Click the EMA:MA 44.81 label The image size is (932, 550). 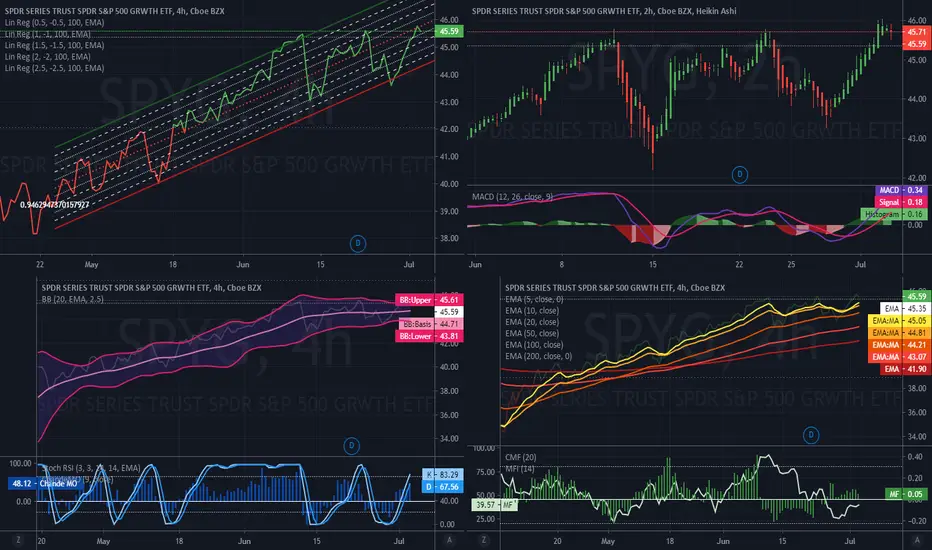pyautogui.click(x=899, y=333)
